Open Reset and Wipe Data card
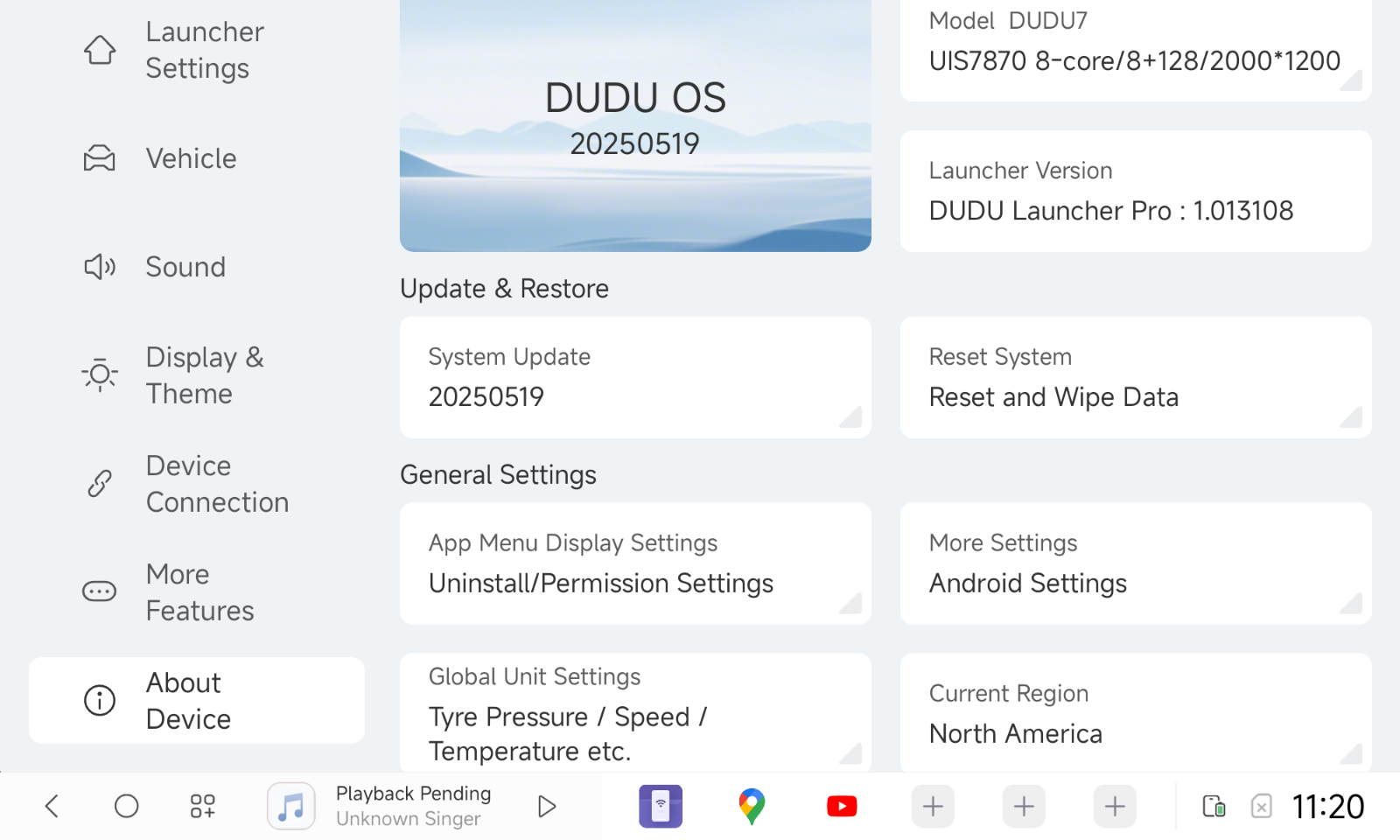This screenshot has width=1400, height=840. click(x=1136, y=377)
